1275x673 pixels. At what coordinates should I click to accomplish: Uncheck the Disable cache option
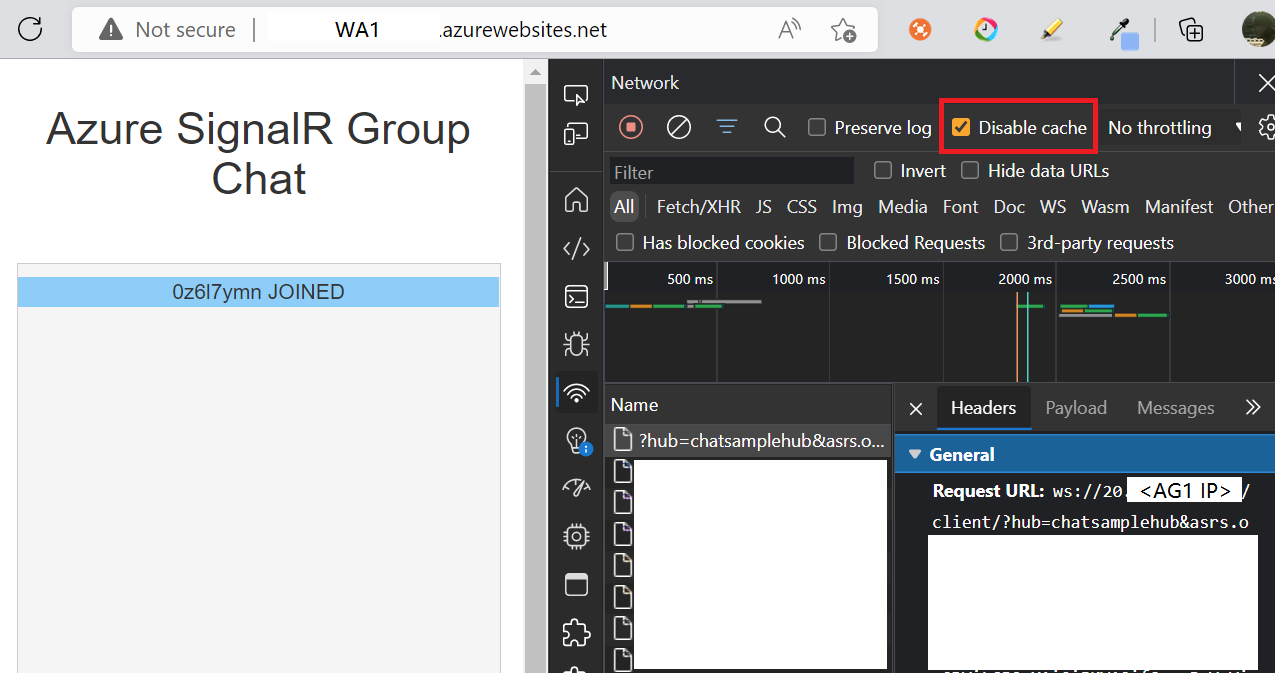[961, 127]
